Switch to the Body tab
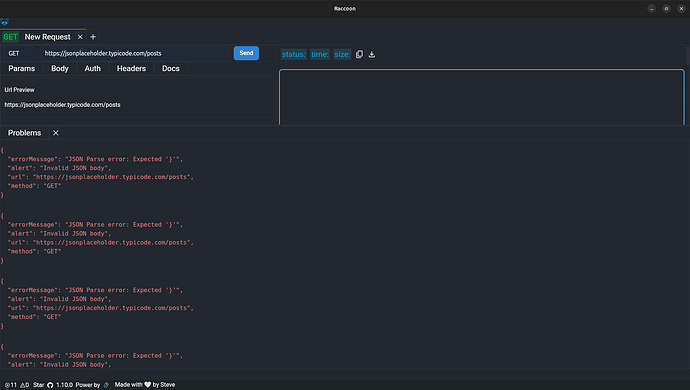Screen dimensions: 690x390 click(x=60, y=69)
